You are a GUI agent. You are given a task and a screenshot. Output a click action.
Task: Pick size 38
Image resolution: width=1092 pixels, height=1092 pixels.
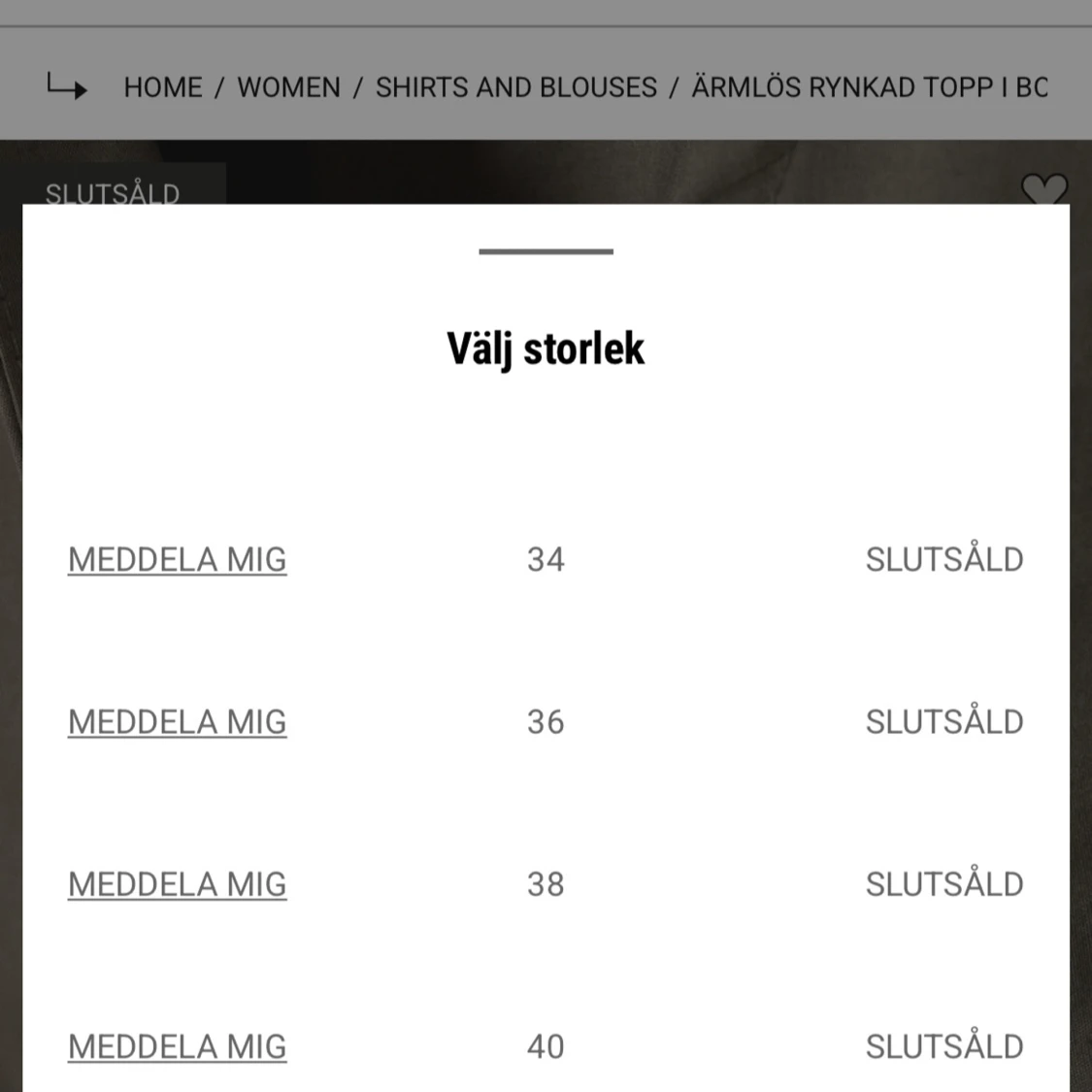click(546, 884)
